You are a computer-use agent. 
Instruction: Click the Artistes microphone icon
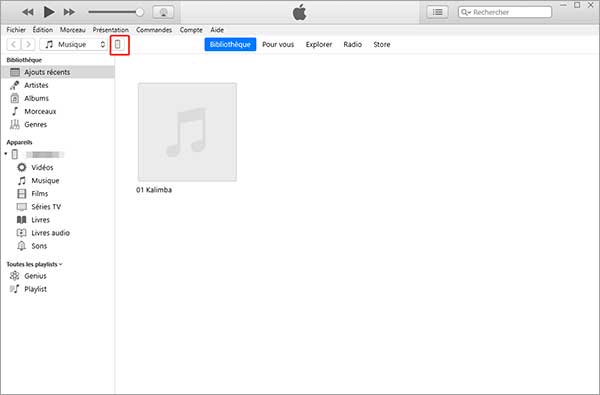tap(15, 85)
